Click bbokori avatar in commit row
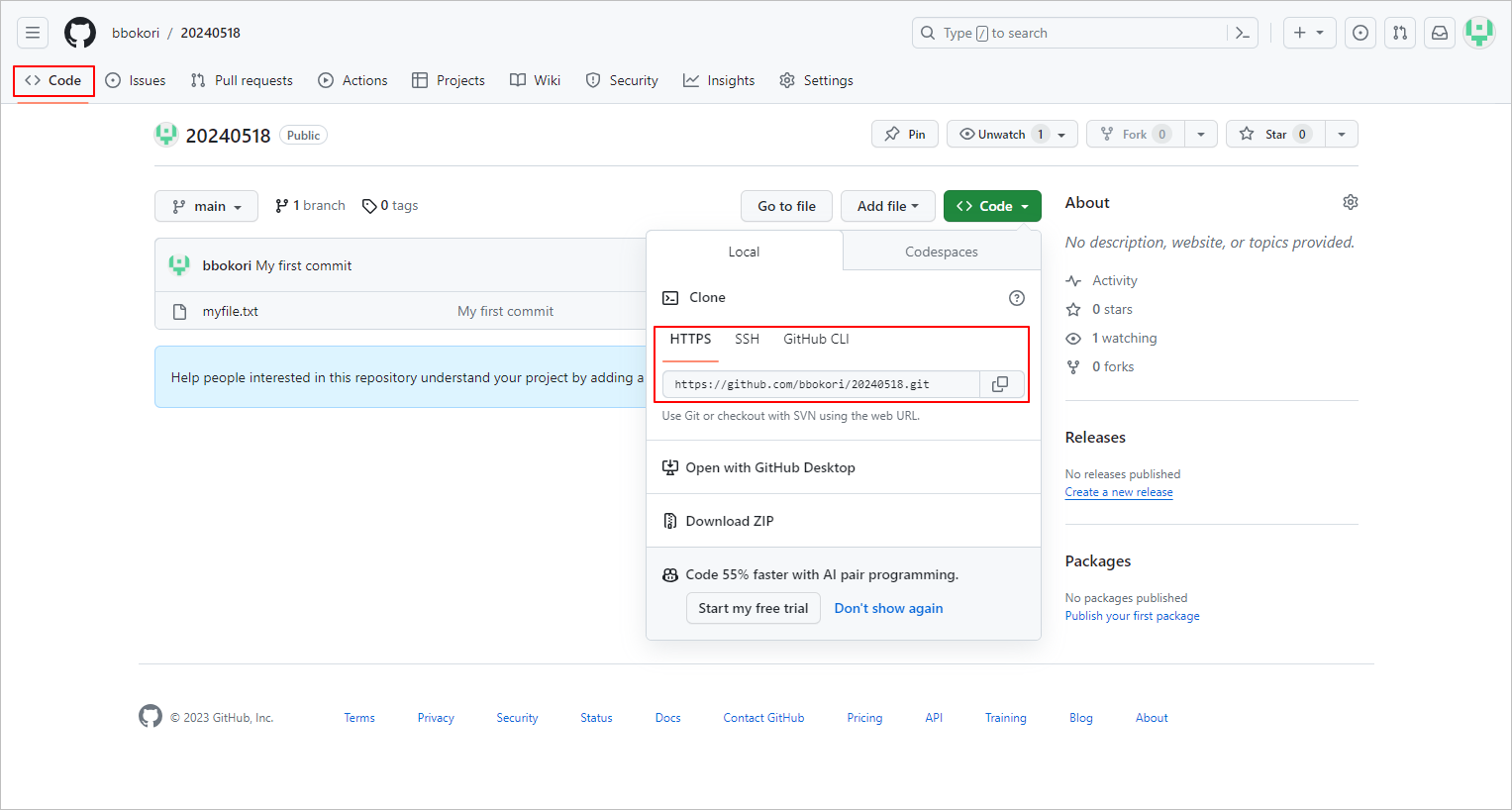 179,265
